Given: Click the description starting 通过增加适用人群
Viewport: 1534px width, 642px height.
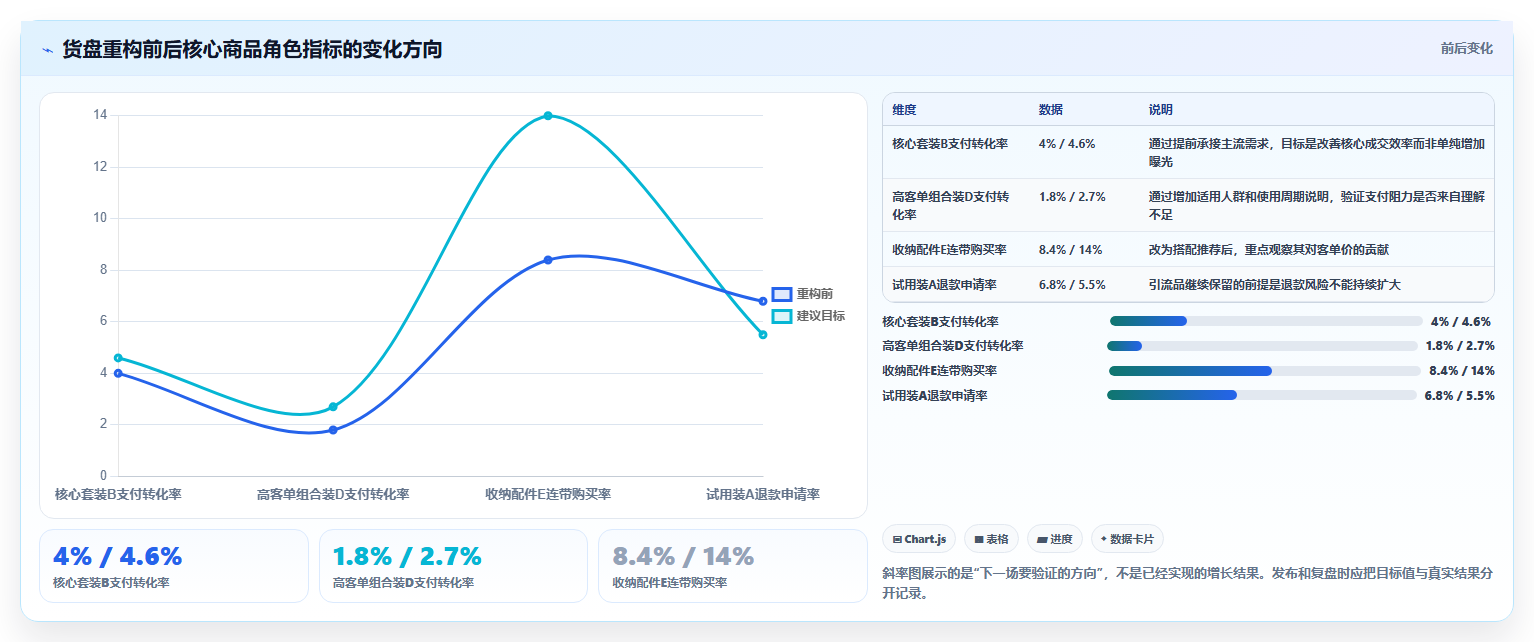Looking at the screenshot, I should [x=1317, y=205].
